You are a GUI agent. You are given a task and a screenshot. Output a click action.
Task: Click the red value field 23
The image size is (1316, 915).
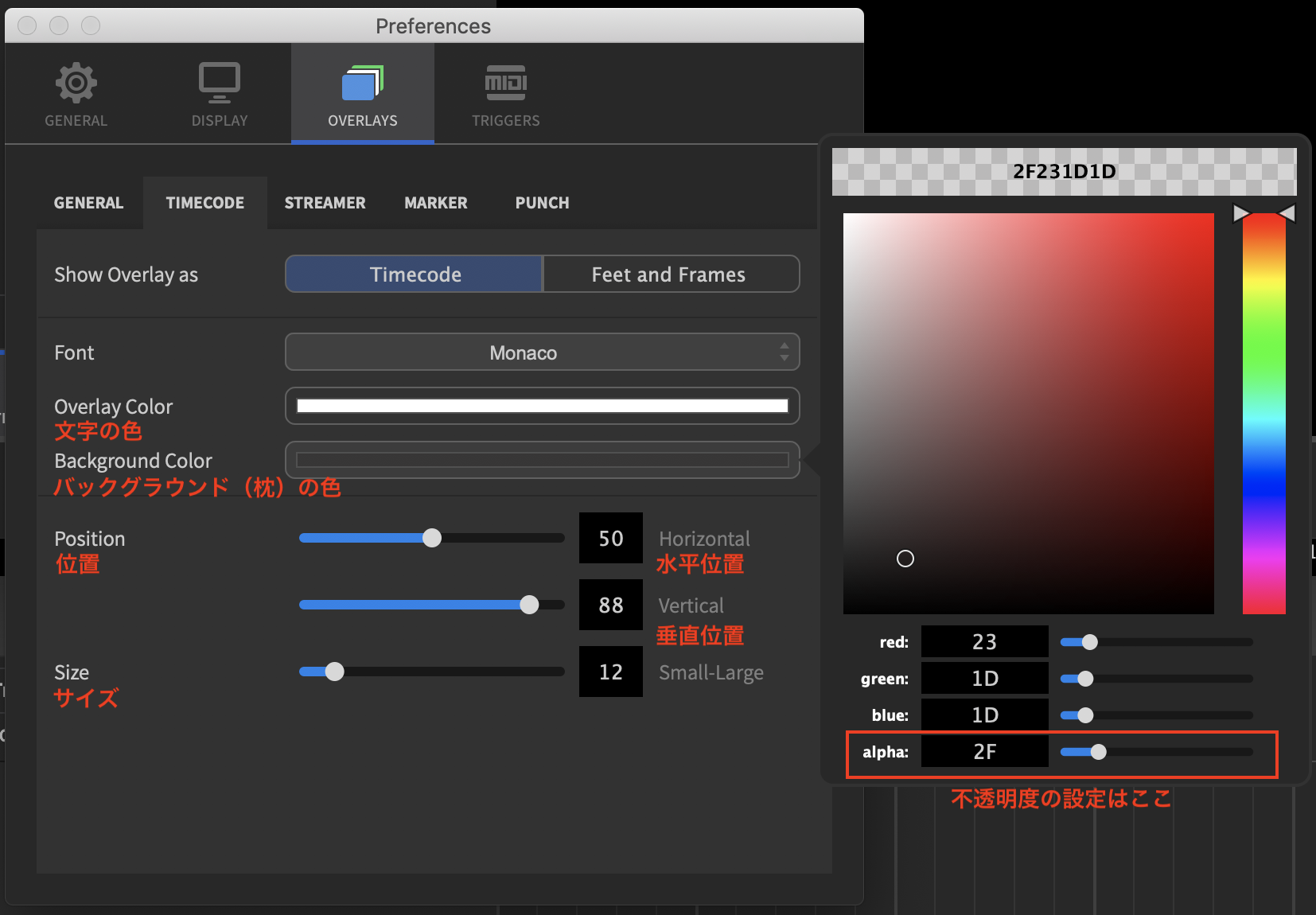[985, 642]
